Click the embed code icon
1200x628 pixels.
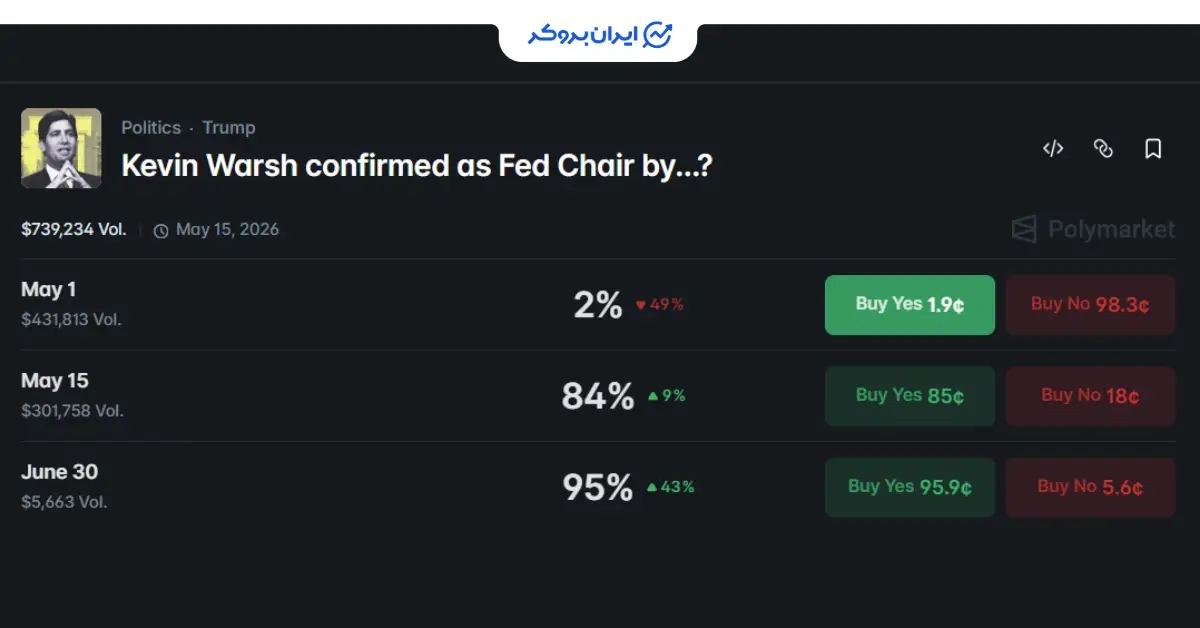click(x=1053, y=149)
